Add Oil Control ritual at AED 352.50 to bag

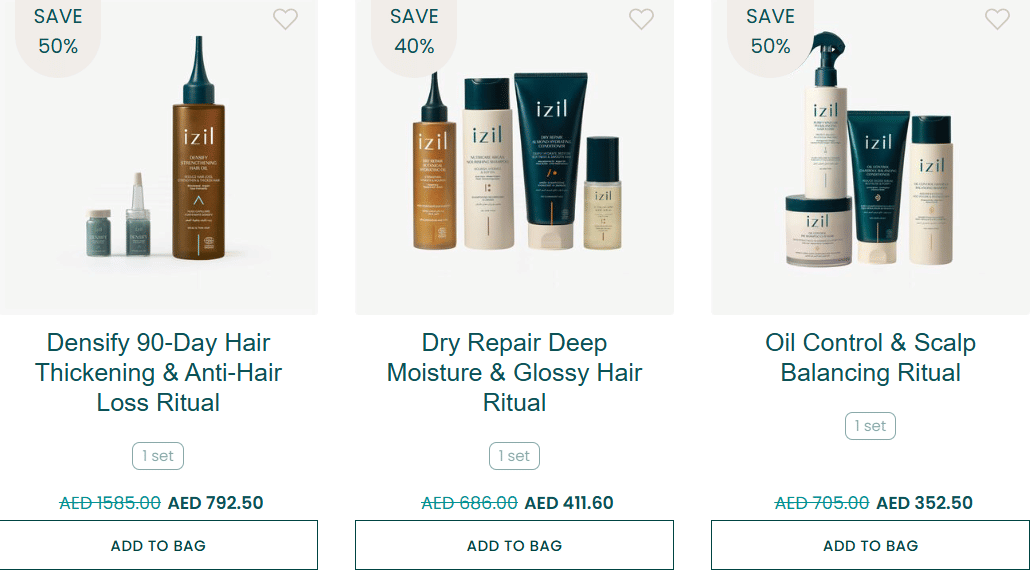[870, 545]
